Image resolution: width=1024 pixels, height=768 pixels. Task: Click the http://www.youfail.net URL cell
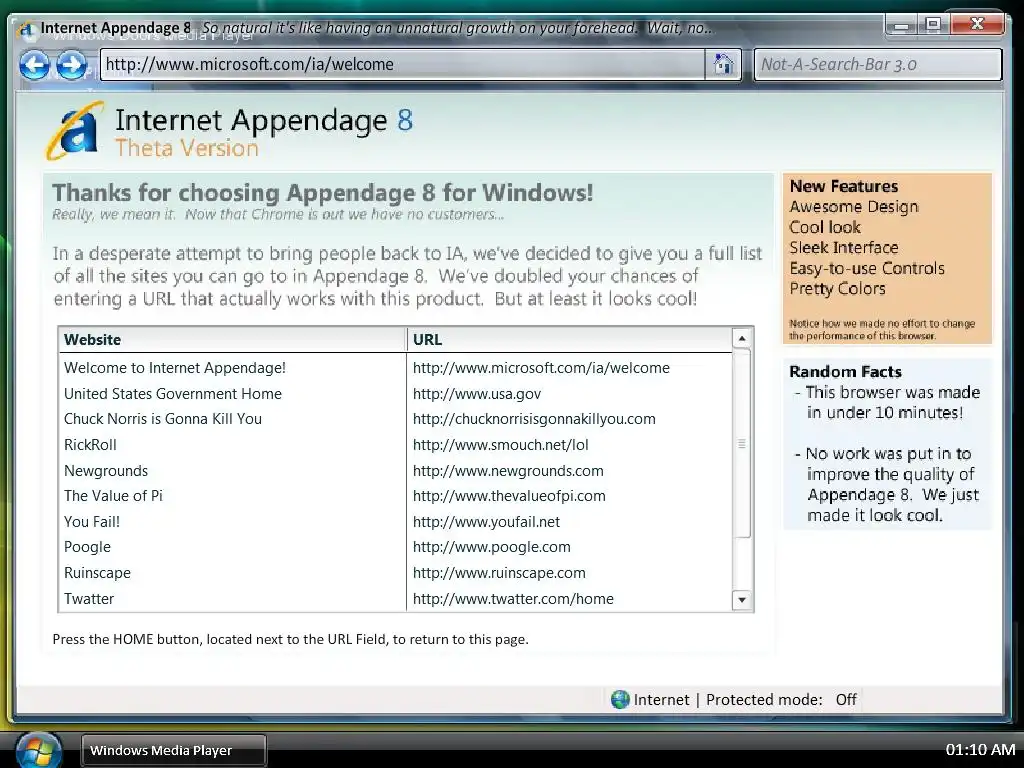[x=487, y=522]
